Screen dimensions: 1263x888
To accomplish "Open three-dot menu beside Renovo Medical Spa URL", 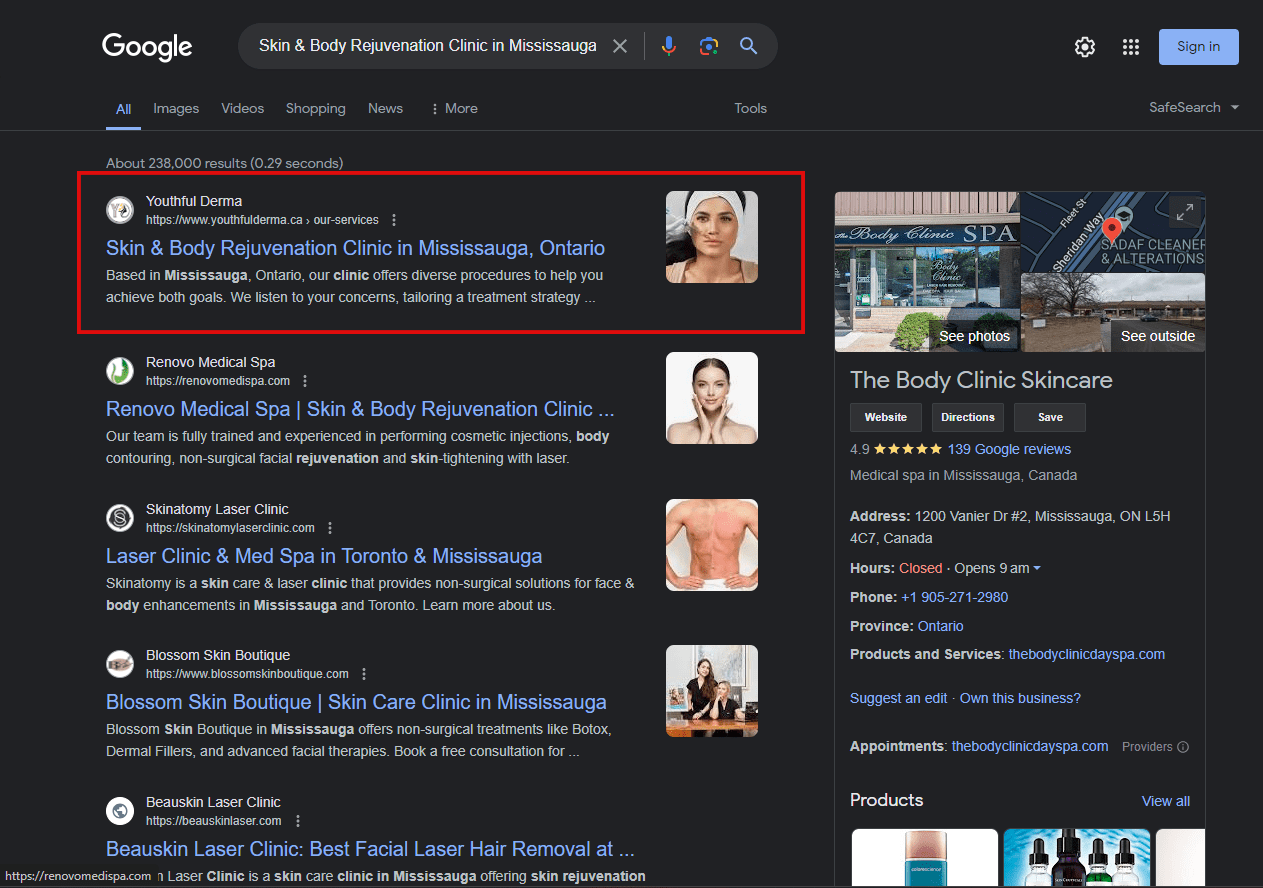I will click(305, 381).
